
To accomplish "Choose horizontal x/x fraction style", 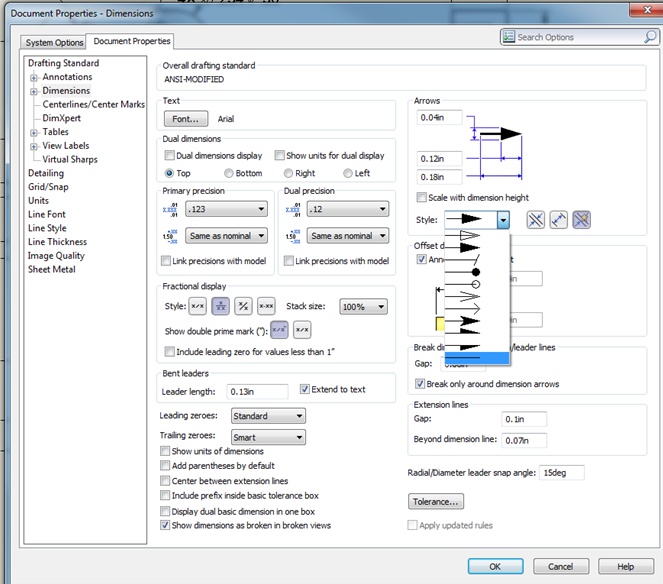I will [197, 306].
